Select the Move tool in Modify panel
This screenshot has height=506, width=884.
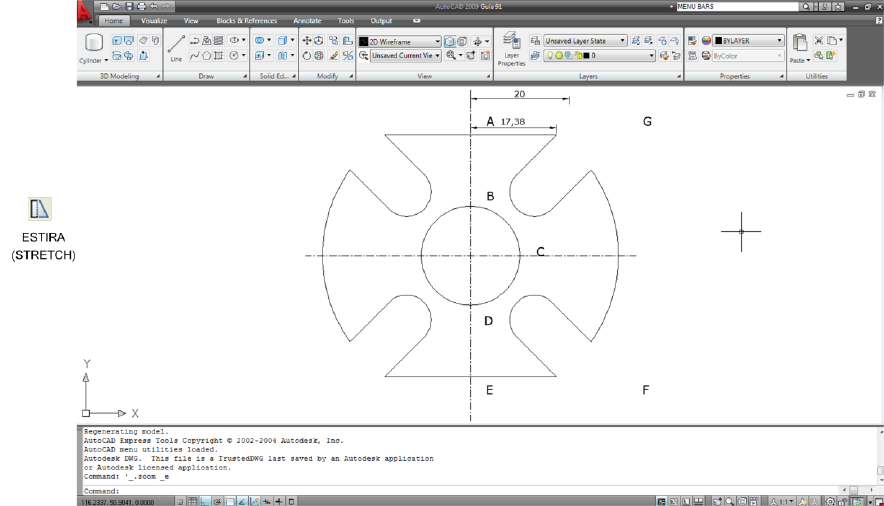[308, 41]
